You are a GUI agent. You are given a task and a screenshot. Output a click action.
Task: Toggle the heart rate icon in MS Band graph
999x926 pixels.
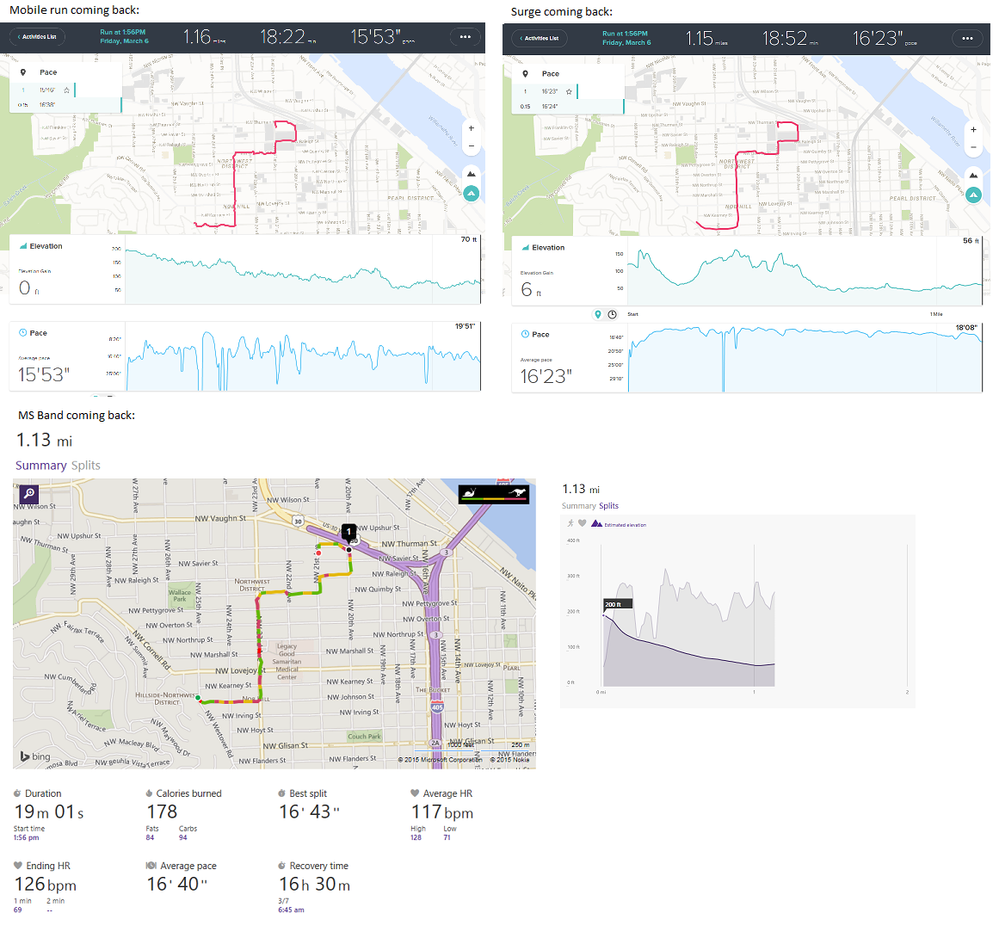(x=582, y=523)
